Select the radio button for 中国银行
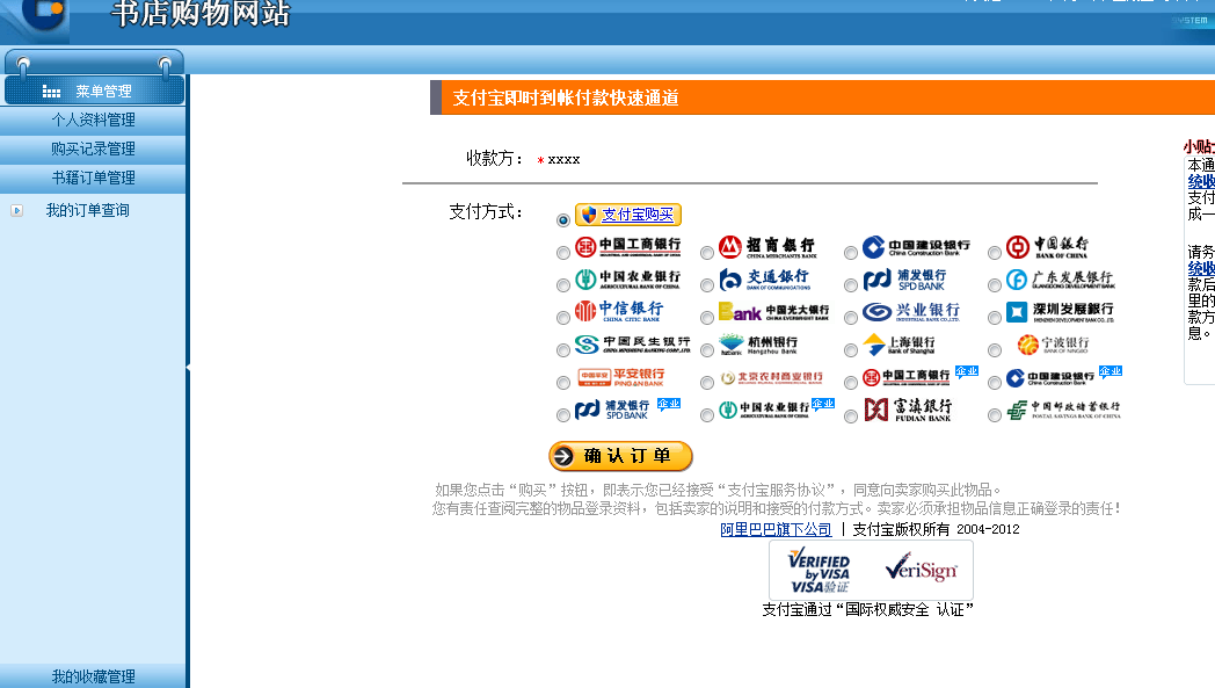This screenshot has height=690, width=1216. [x=994, y=253]
